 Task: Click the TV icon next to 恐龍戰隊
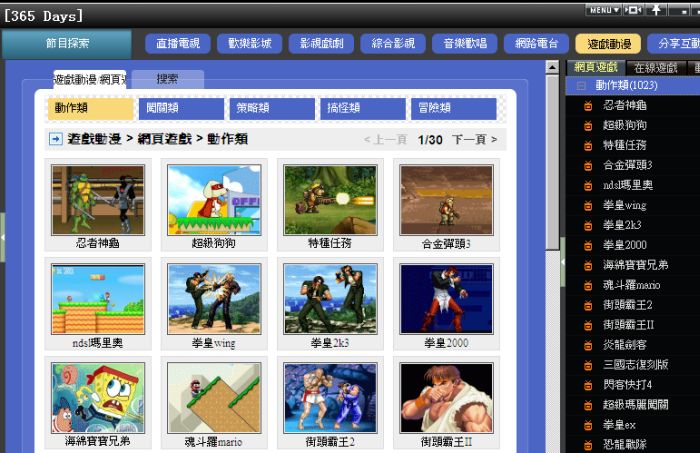[x=588, y=445]
